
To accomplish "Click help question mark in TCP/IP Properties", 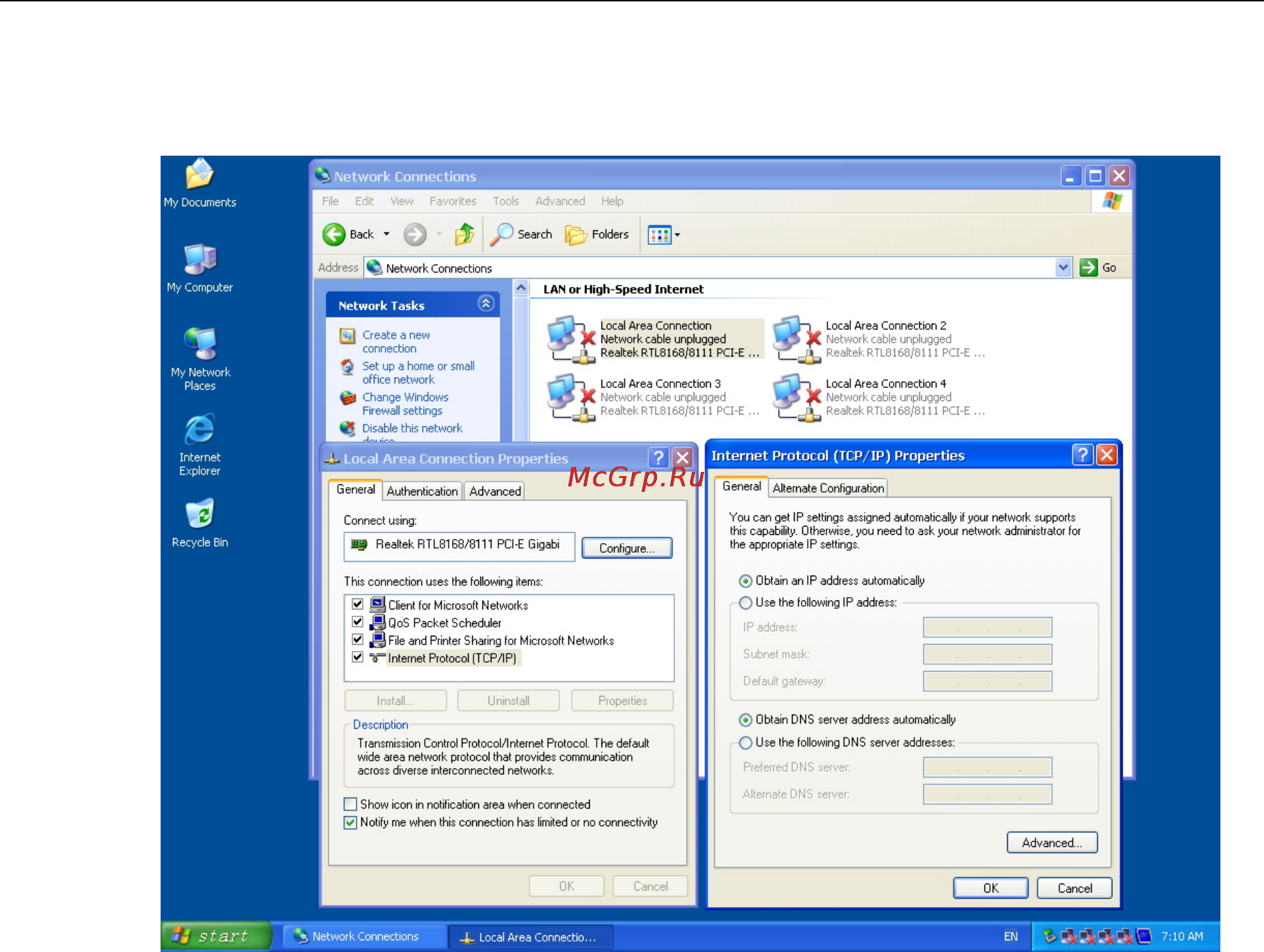I will tap(1082, 455).
